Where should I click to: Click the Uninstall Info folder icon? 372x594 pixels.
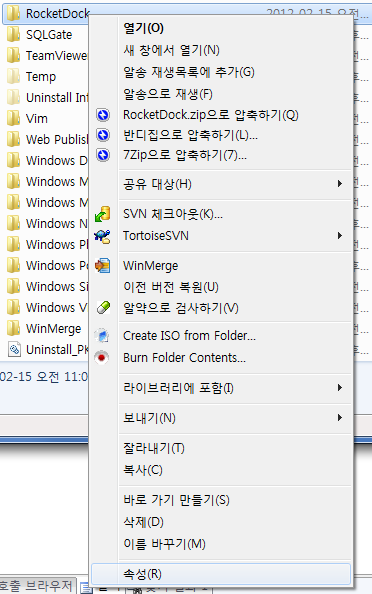(x=13, y=97)
